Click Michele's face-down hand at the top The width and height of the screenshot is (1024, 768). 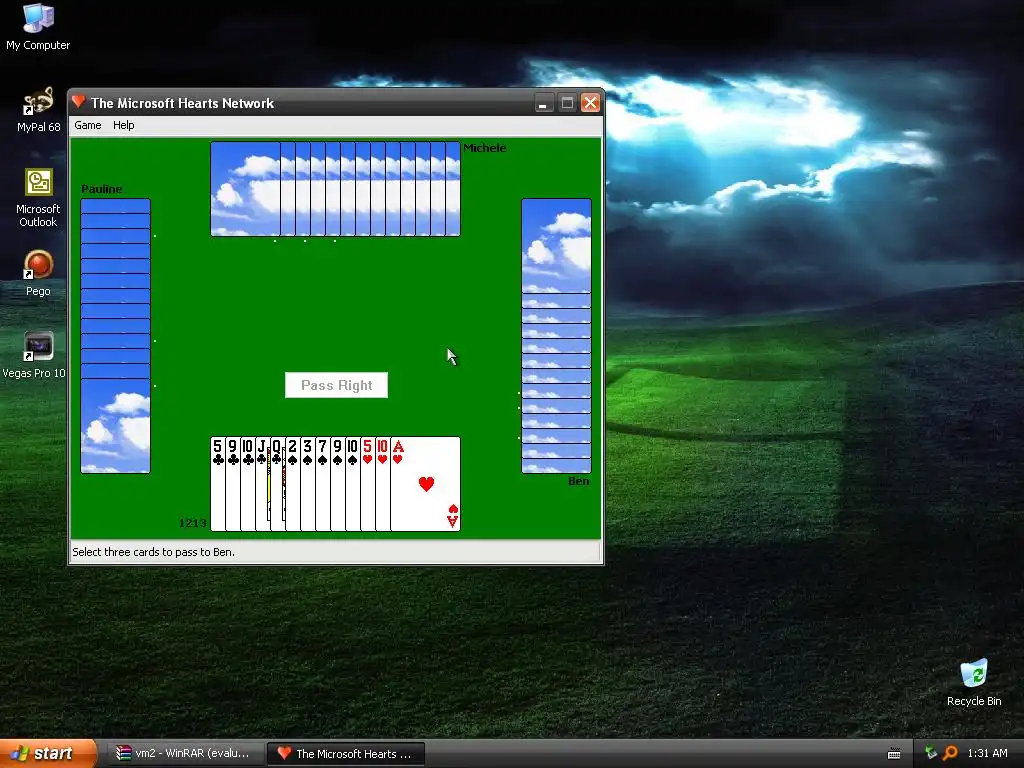(x=335, y=189)
